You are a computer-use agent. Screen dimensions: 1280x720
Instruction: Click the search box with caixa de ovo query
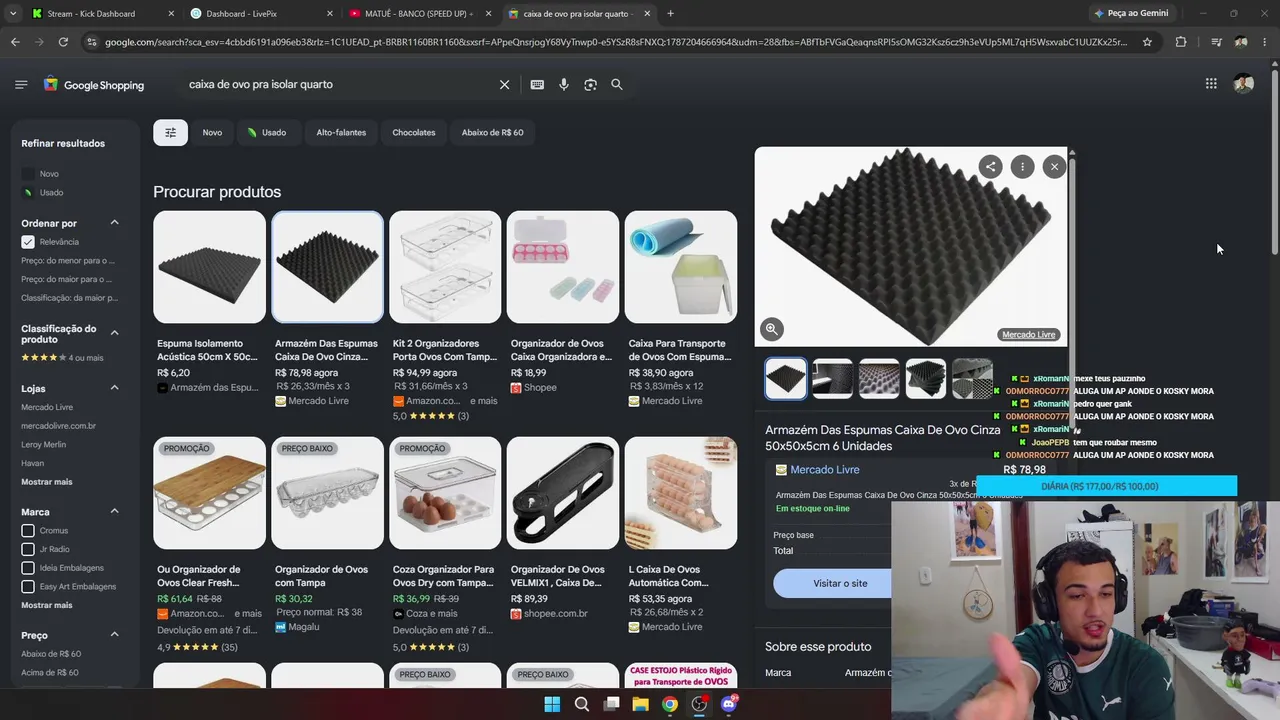click(x=340, y=85)
